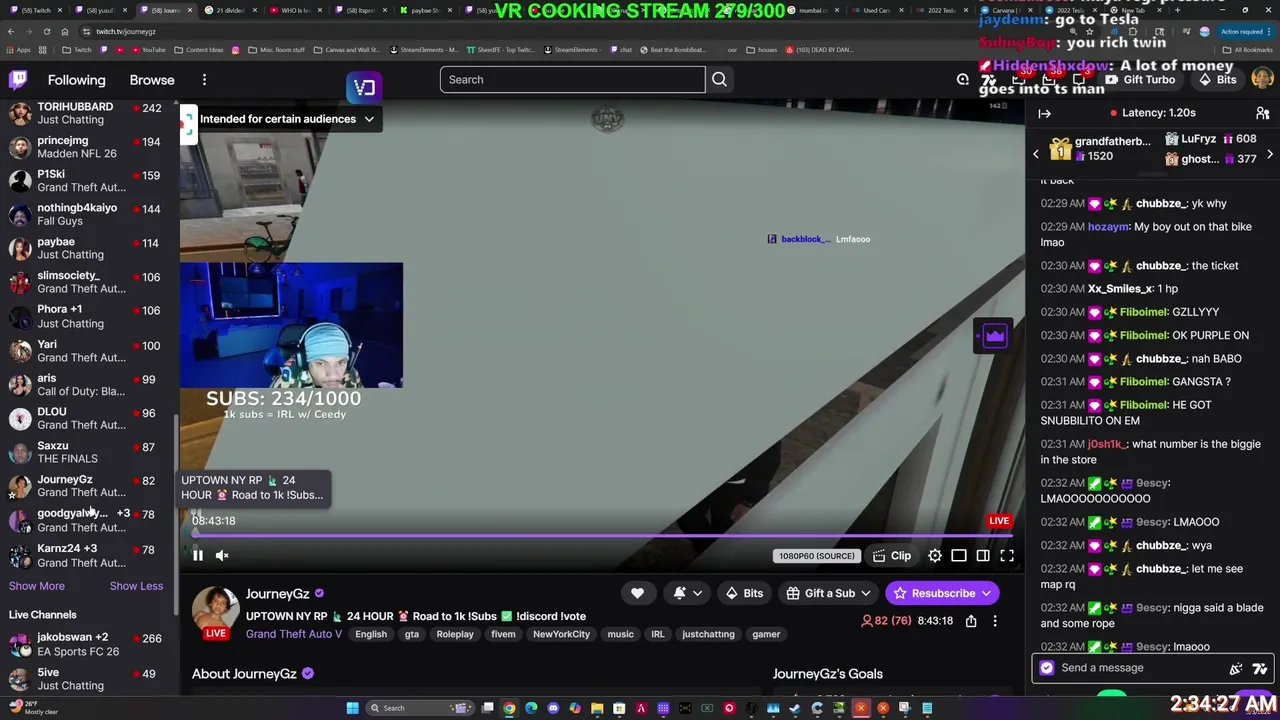1280x720 pixels.
Task: Open the jakobswan +2 live channel
Action: click(x=89, y=644)
